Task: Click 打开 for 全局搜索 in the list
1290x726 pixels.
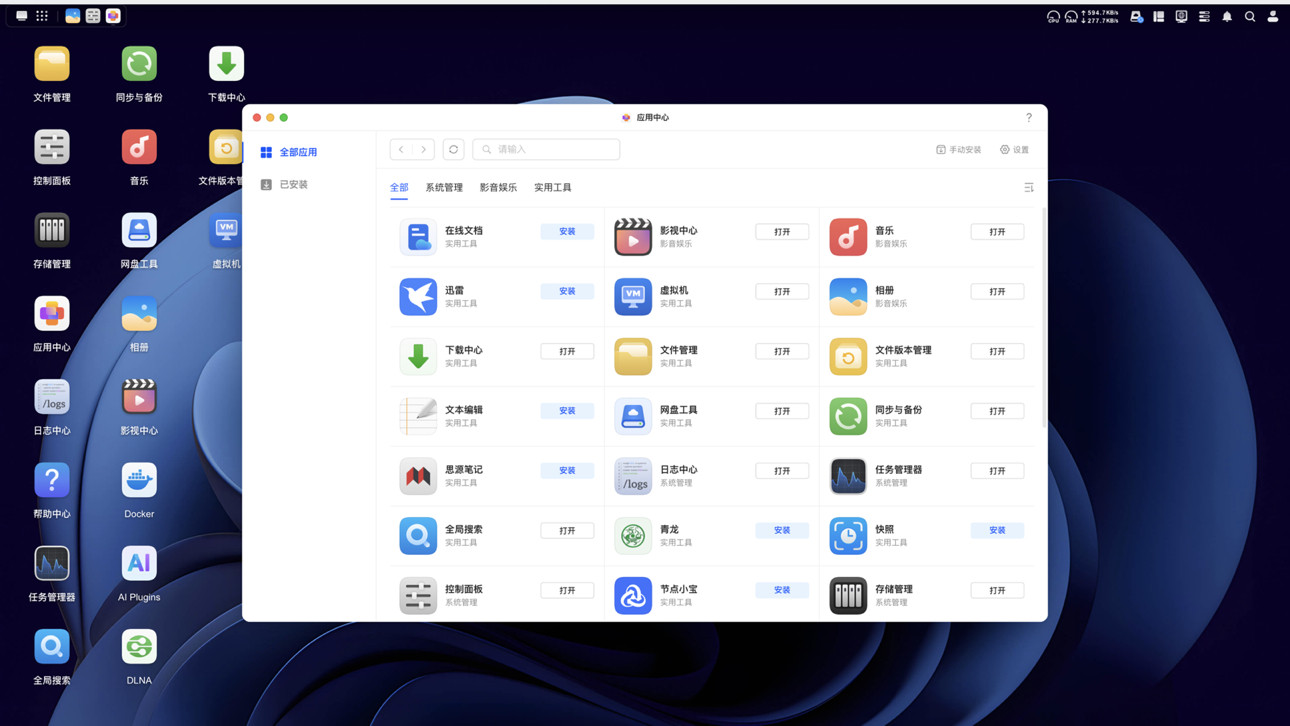Action: pos(567,531)
